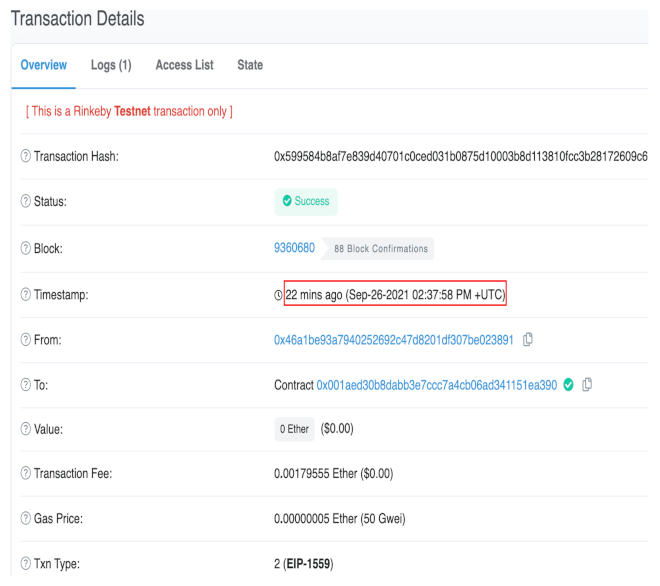Open the To contract address 0x001aed30 link
The height and width of the screenshot is (586, 660).
point(436,385)
